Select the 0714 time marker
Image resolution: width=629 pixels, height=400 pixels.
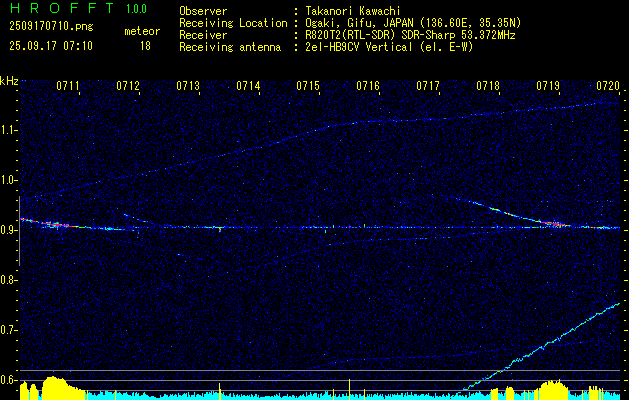[248, 87]
